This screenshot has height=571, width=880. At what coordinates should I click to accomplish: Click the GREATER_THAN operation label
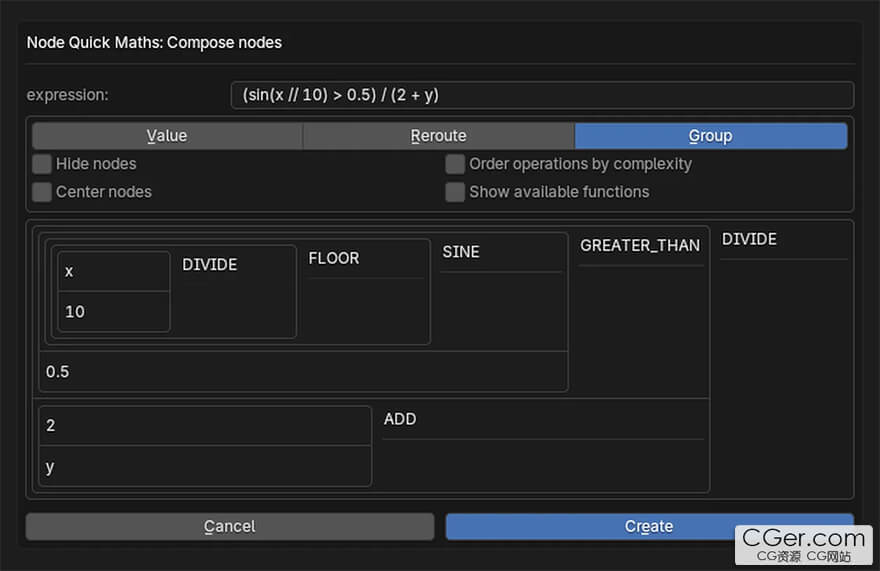(640, 246)
